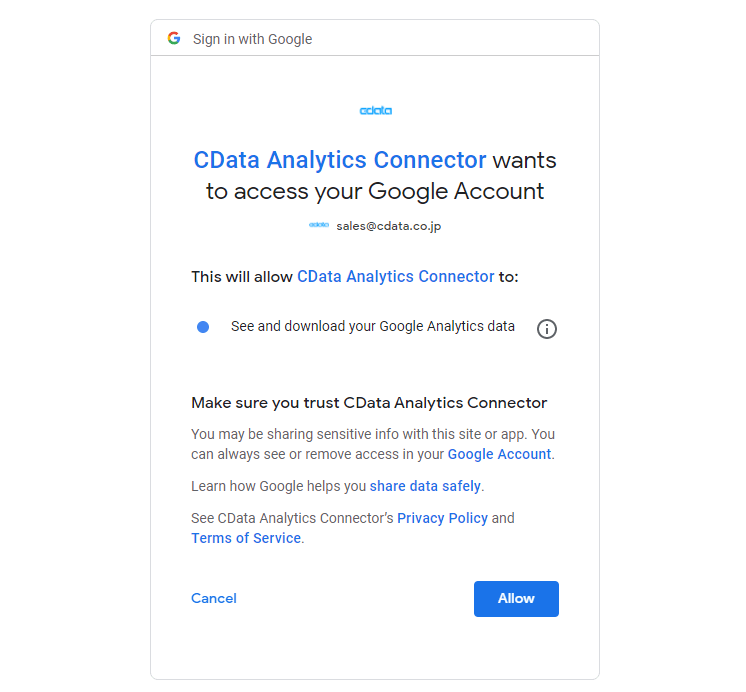The height and width of the screenshot is (692, 746).
Task: Click the 'You may be sharing sensitive info' paragraph
Action: (x=372, y=434)
